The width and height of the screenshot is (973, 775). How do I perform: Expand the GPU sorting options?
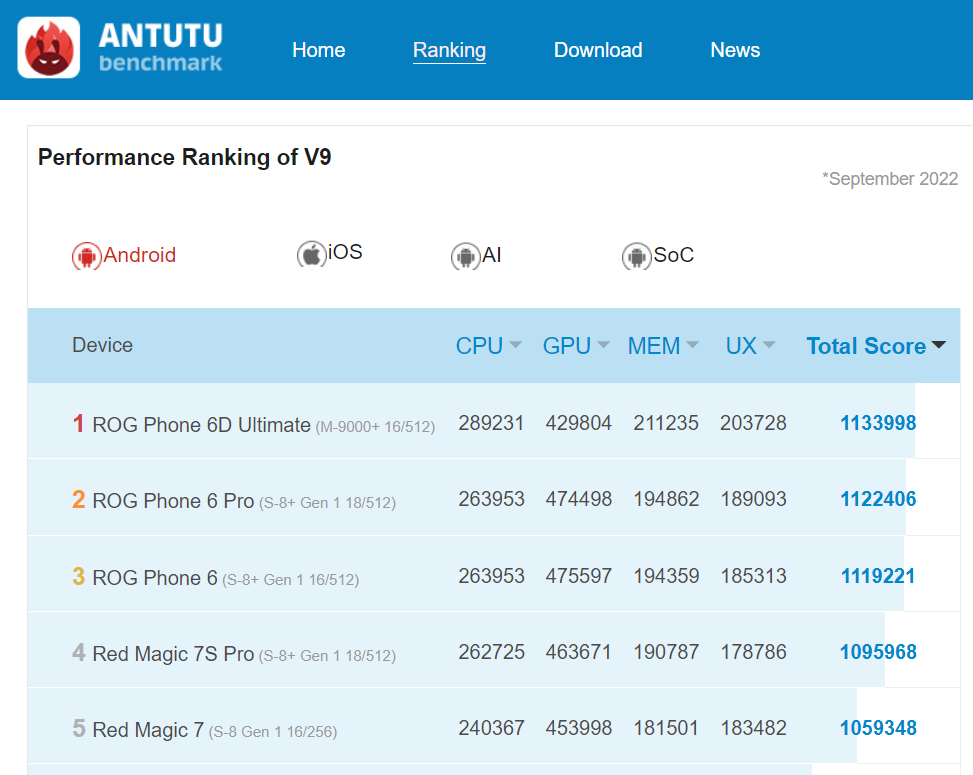tap(601, 346)
